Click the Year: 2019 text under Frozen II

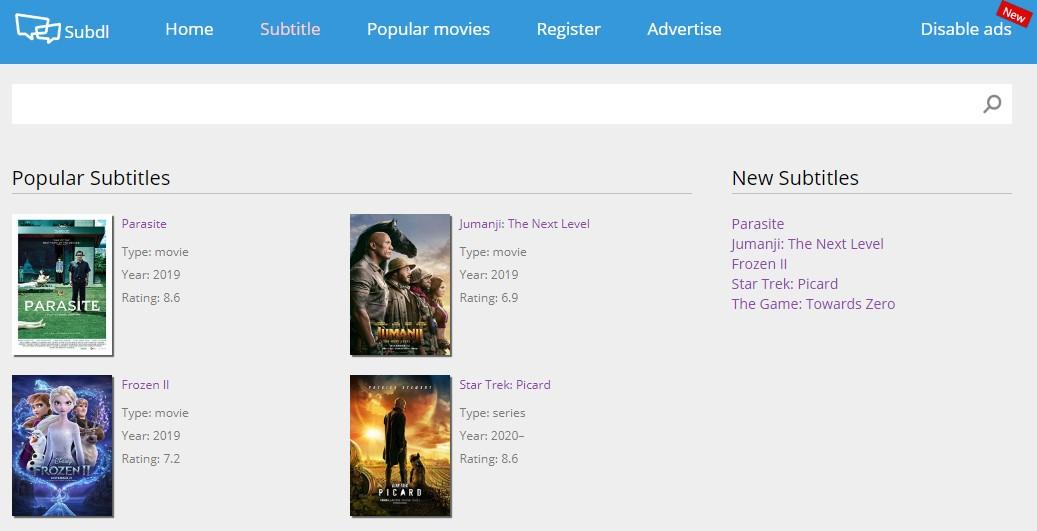point(151,436)
